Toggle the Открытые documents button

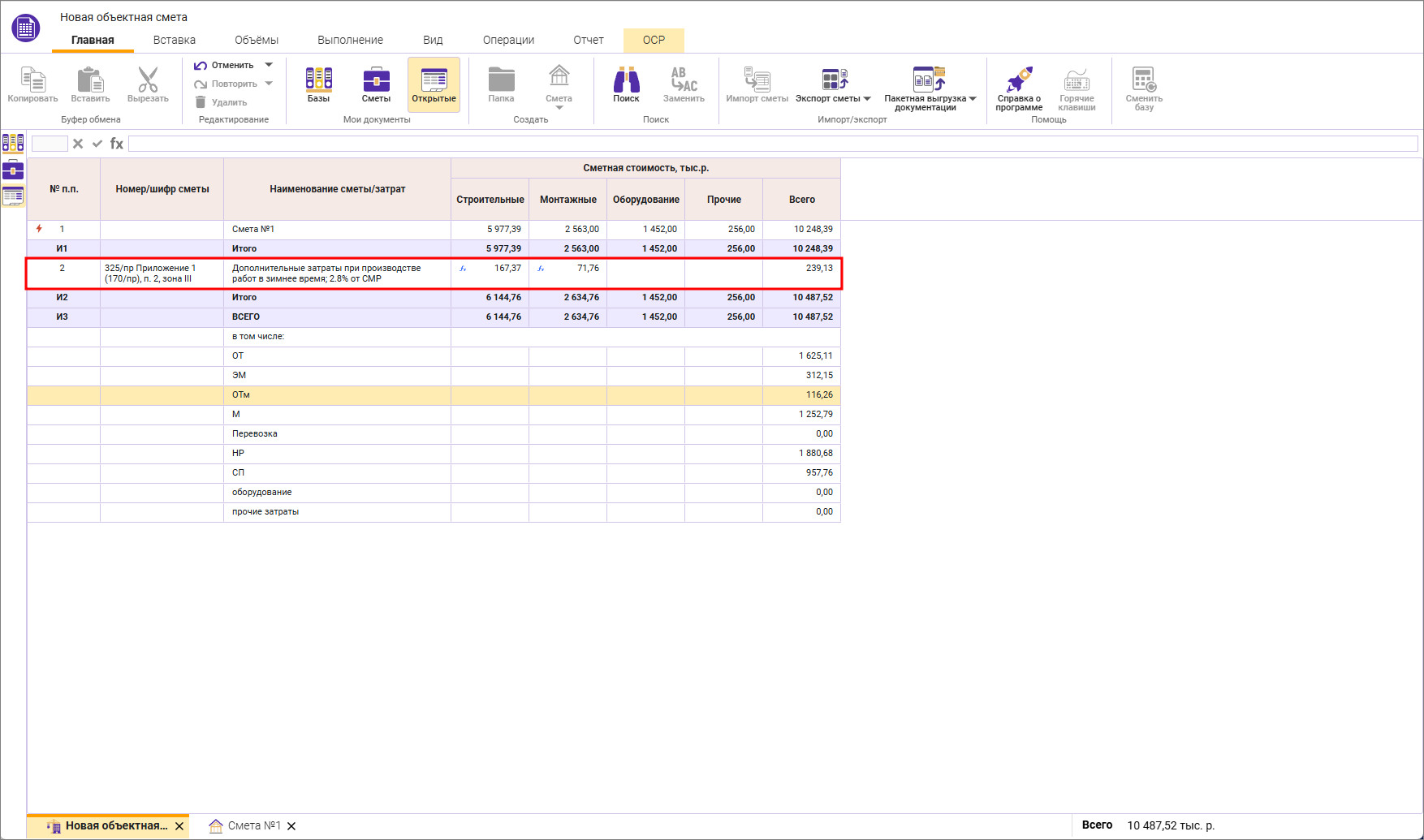point(434,84)
